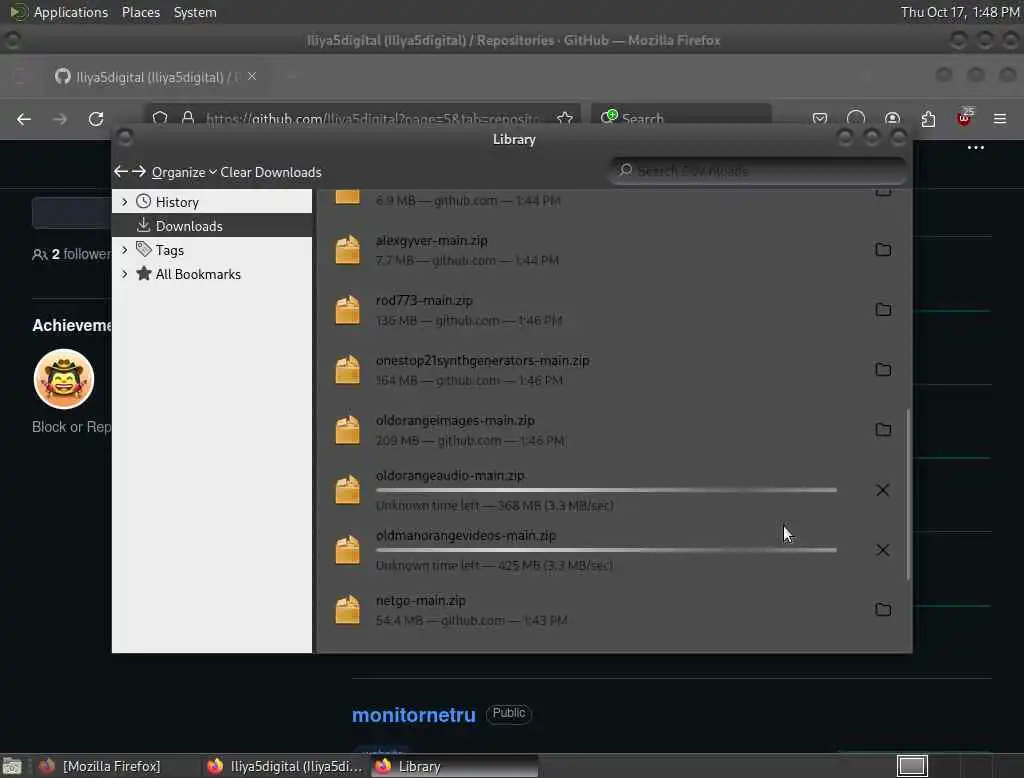The height and width of the screenshot is (778, 1024).
Task: Expand the All Bookmarks tree item
Action: pos(125,274)
